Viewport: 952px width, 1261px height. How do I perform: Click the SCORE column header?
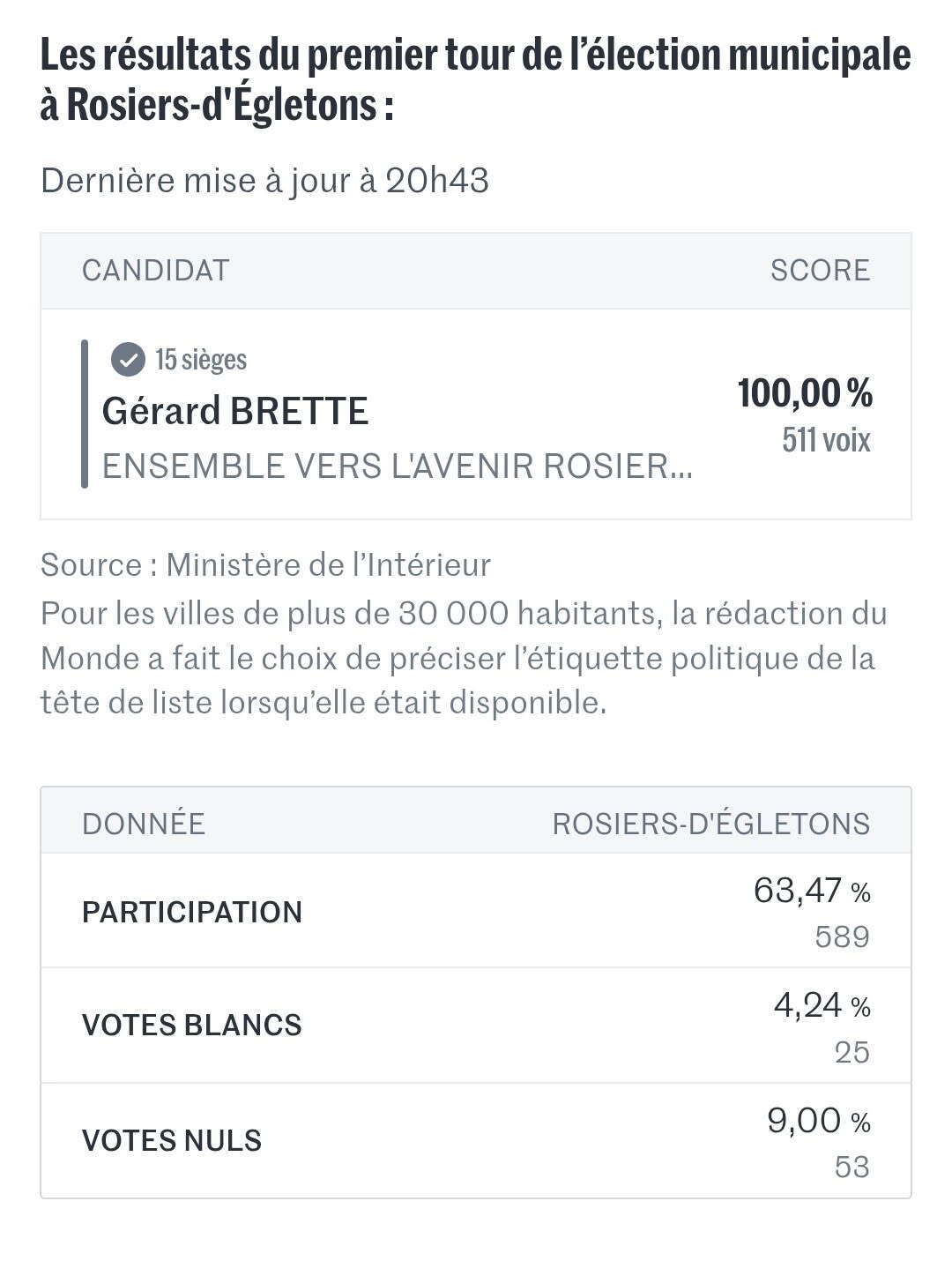pos(820,270)
